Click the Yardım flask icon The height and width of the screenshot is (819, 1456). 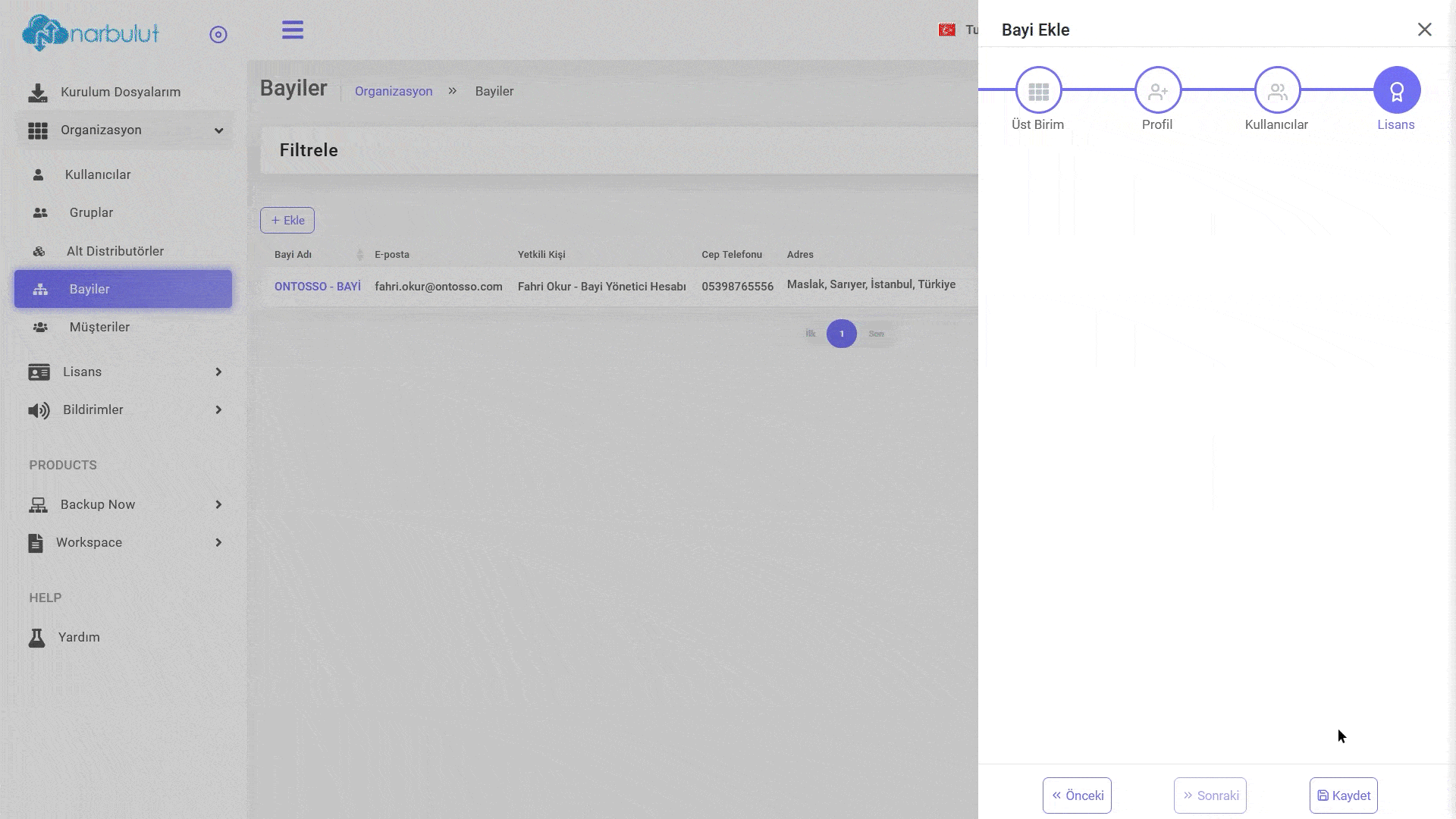coord(36,638)
